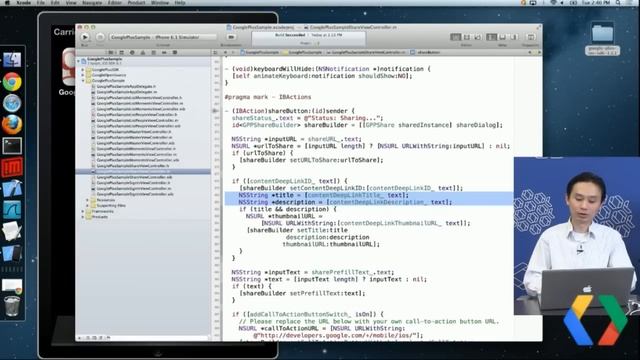Viewport: 640px width, 360px height.
Task: Click the '[shareBuilder setPrefillText:text];' line
Action: tap(302, 293)
